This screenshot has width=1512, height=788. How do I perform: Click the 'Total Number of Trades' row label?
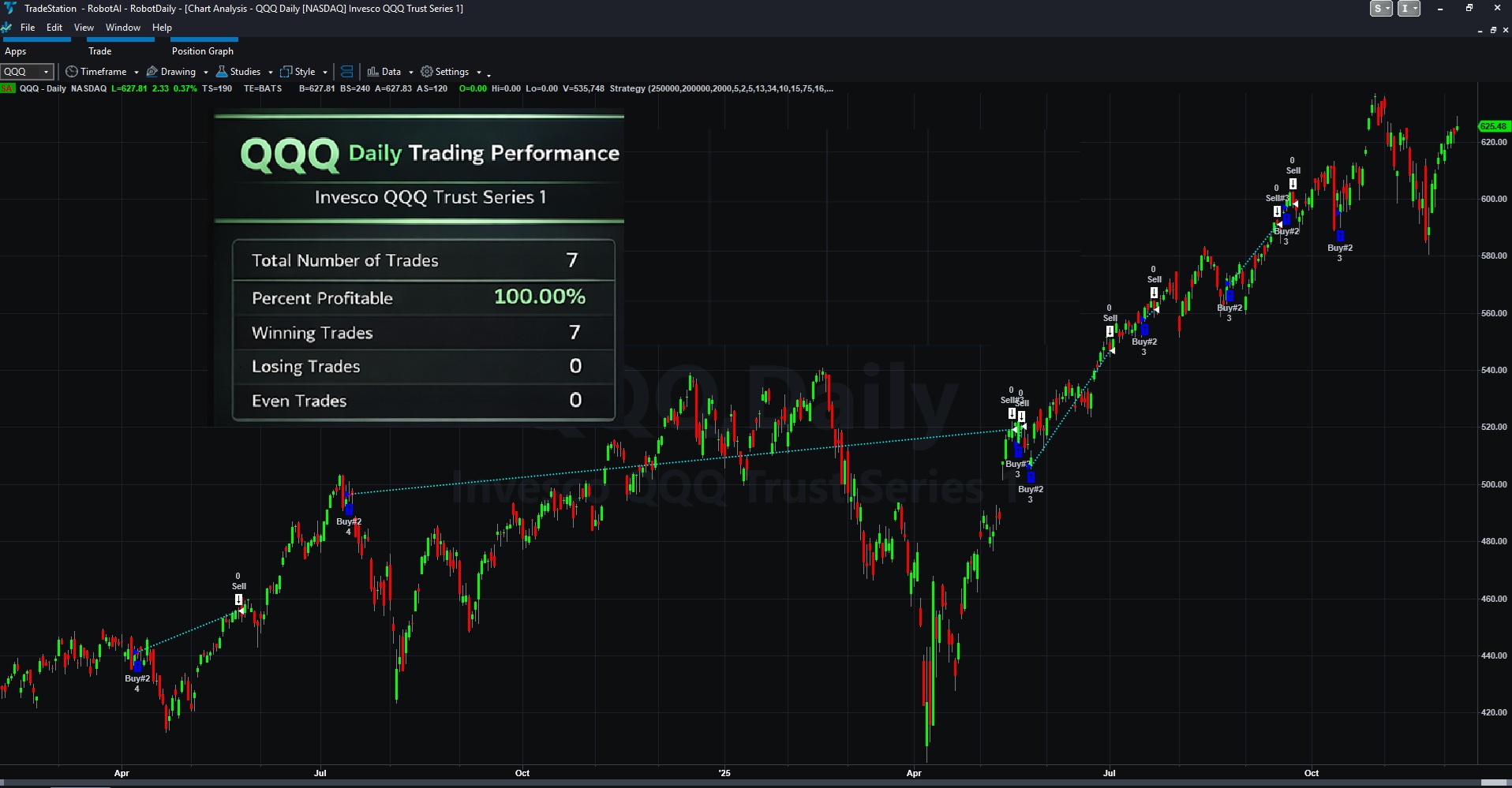pyautogui.click(x=345, y=261)
